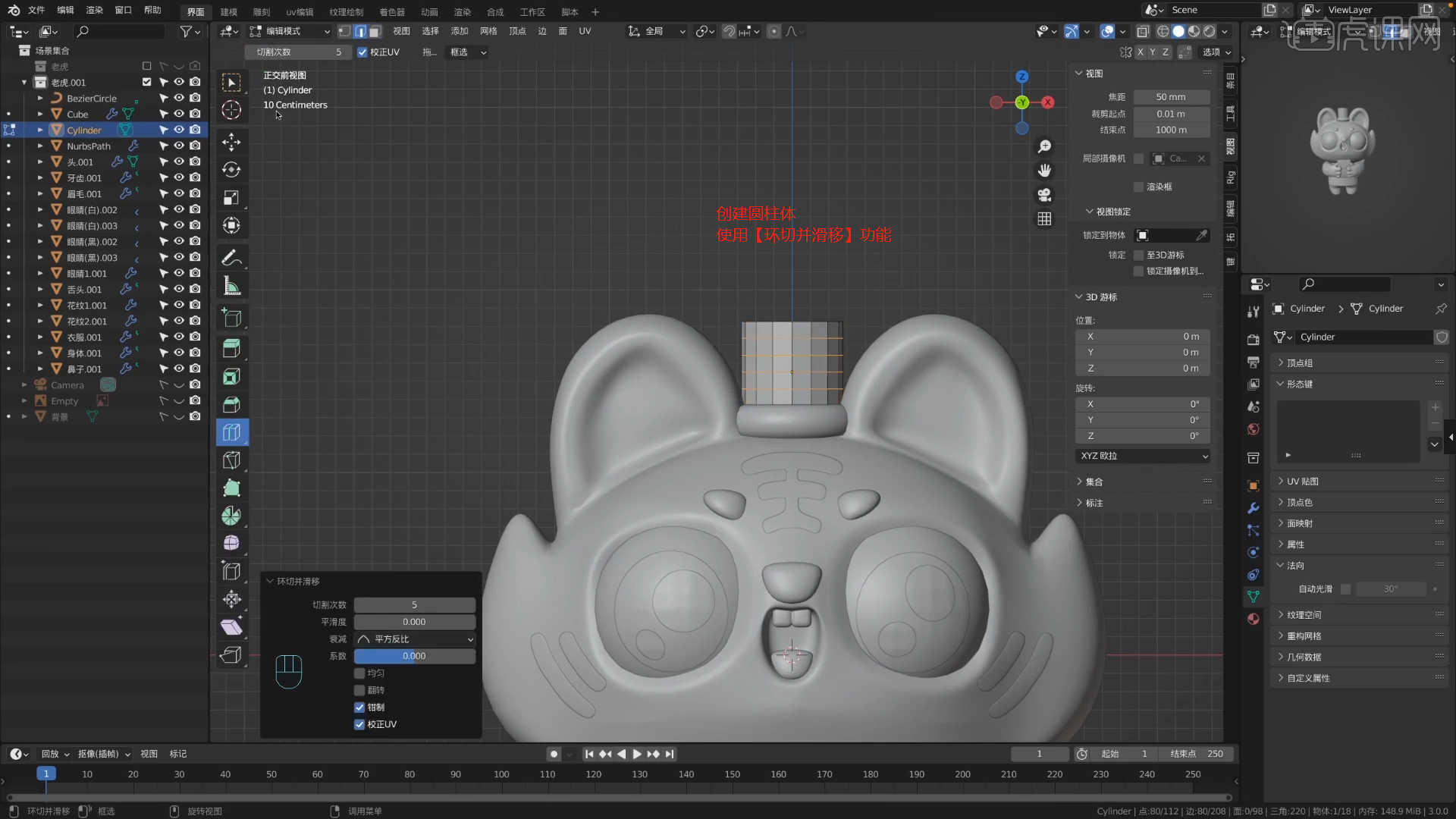The image size is (1456, 819).
Task: Click the viewport zoom magnifier icon
Action: 1044,146
